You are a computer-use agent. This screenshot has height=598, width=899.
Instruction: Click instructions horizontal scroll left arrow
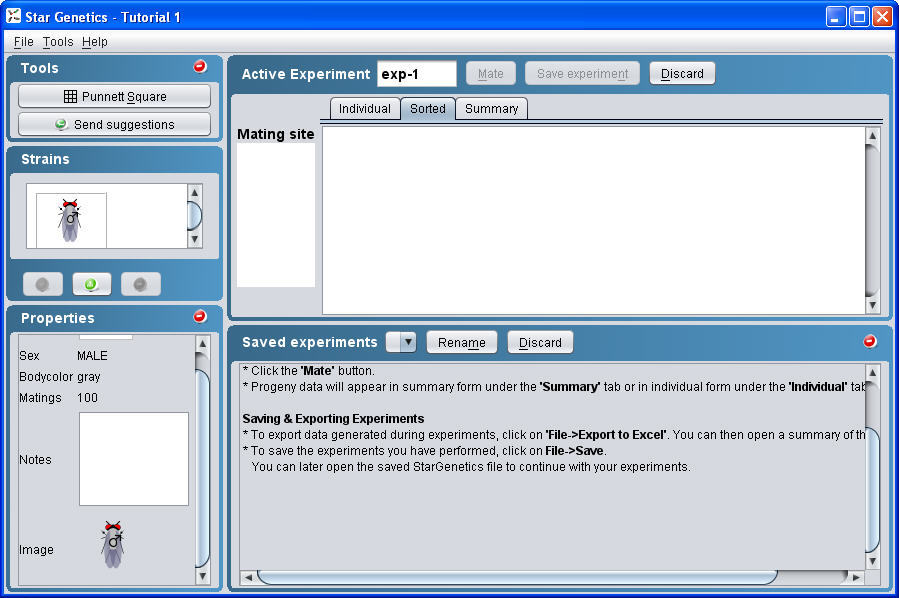pyautogui.click(x=248, y=577)
